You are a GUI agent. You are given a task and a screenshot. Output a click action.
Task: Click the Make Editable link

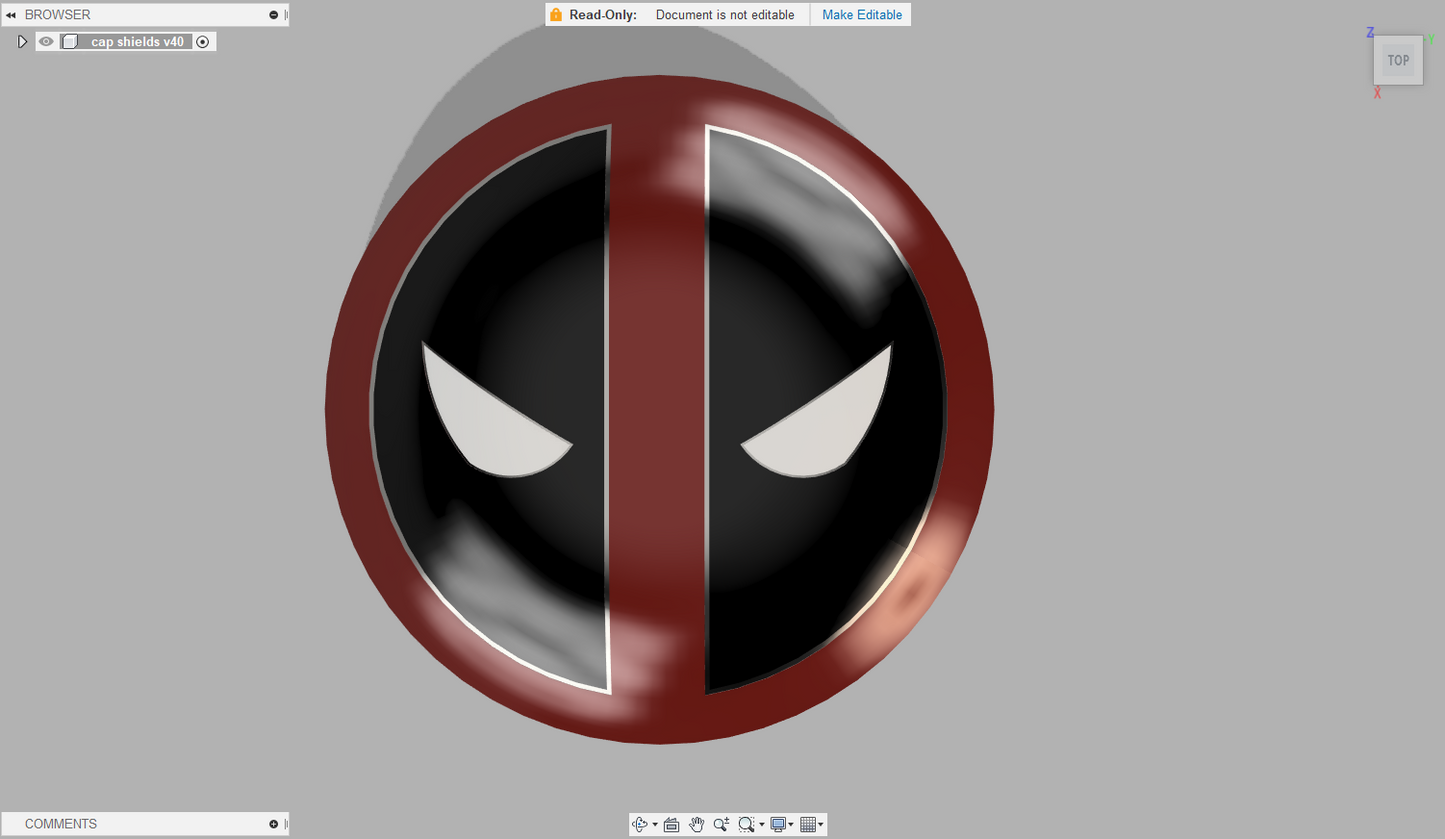pos(862,15)
